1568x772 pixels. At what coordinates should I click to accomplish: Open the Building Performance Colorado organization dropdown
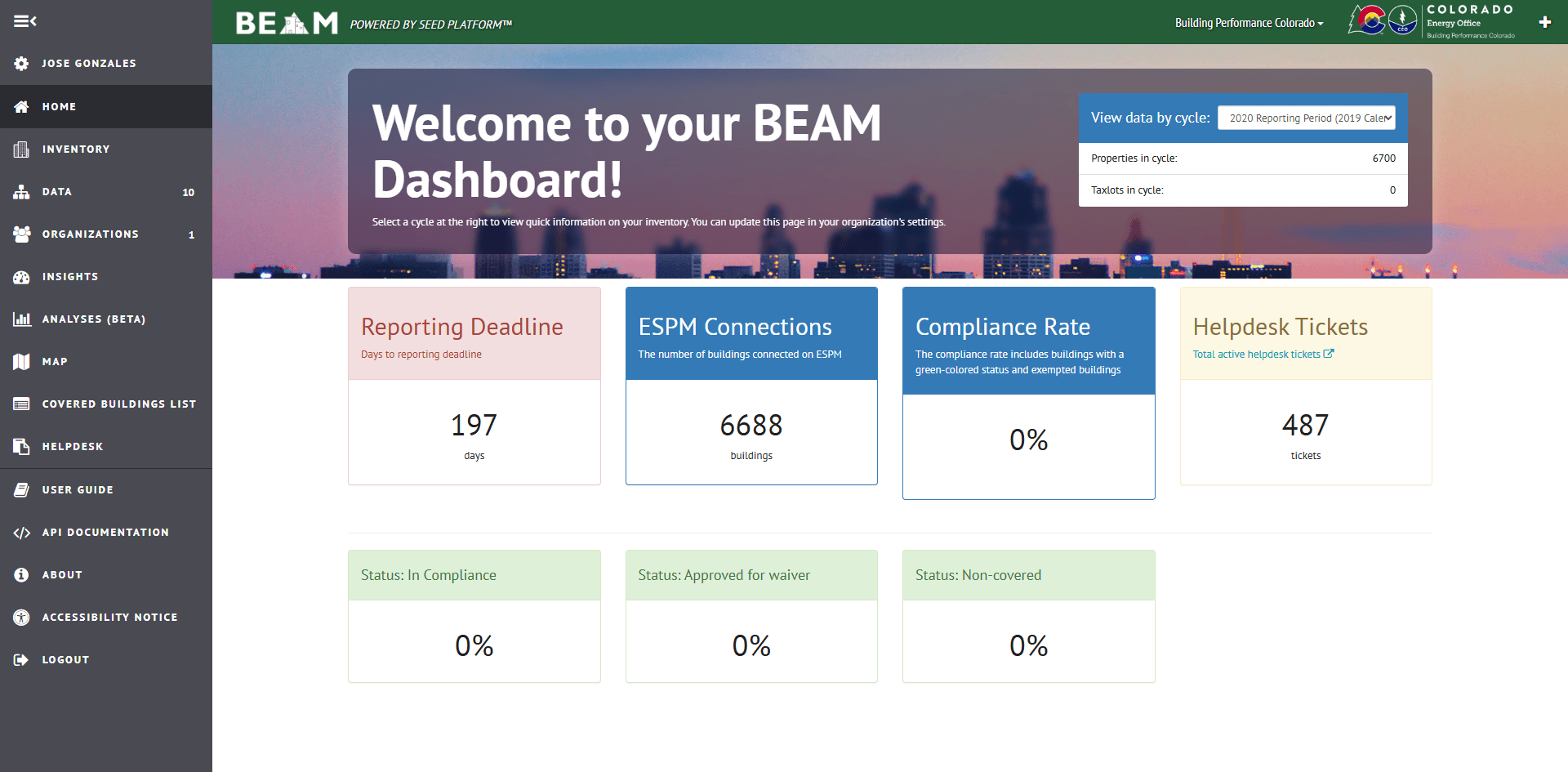[x=1249, y=23]
